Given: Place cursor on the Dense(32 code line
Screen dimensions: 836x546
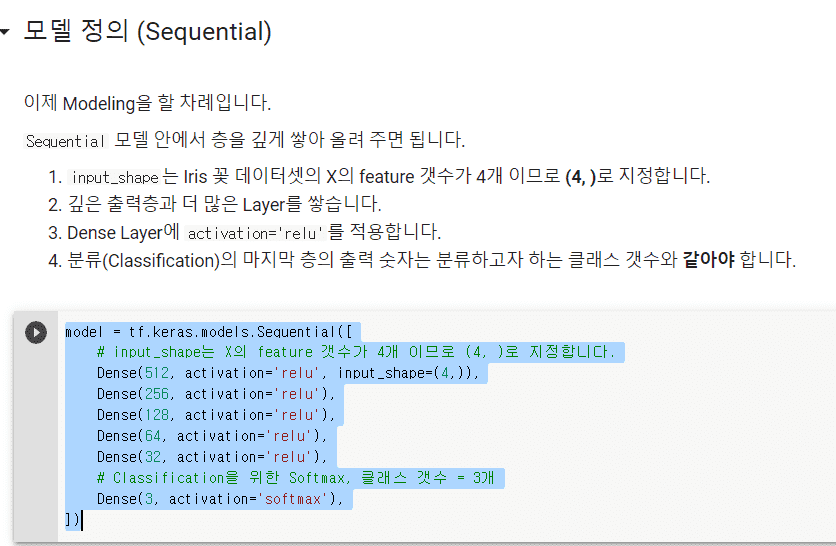Looking at the screenshot, I should click(x=212, y=457).
